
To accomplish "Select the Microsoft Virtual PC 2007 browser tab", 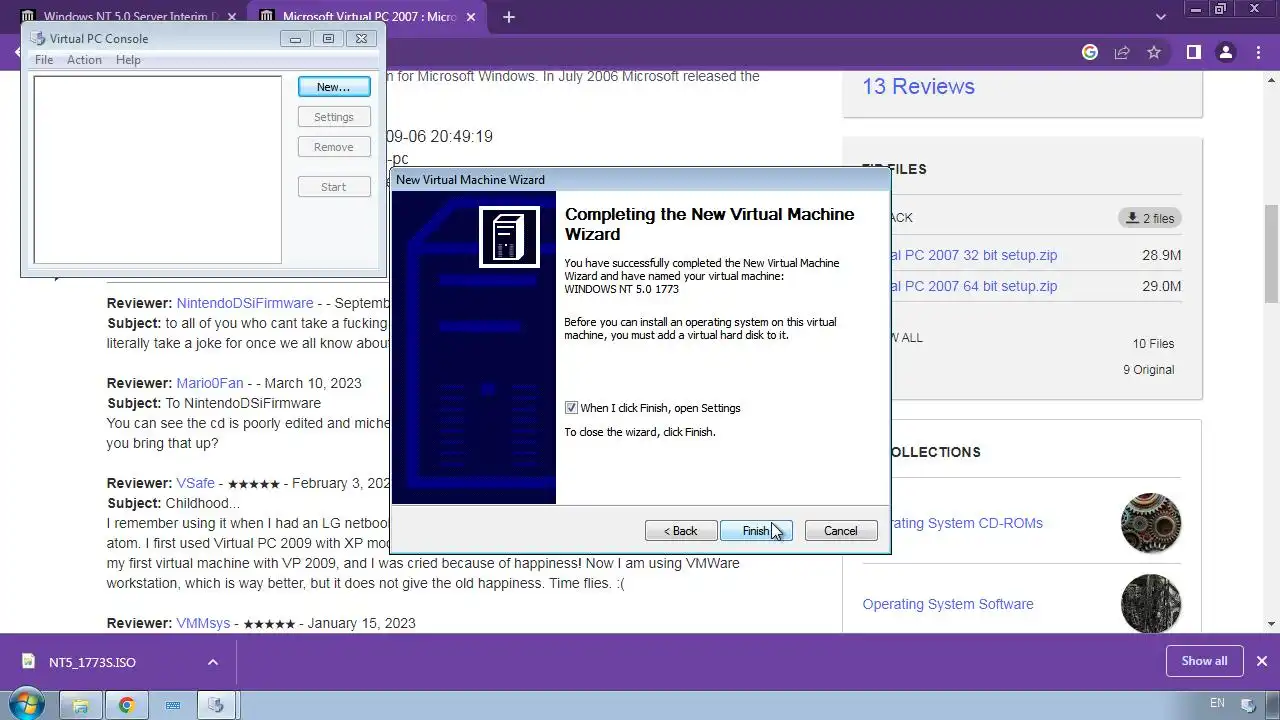I will 370,17.
